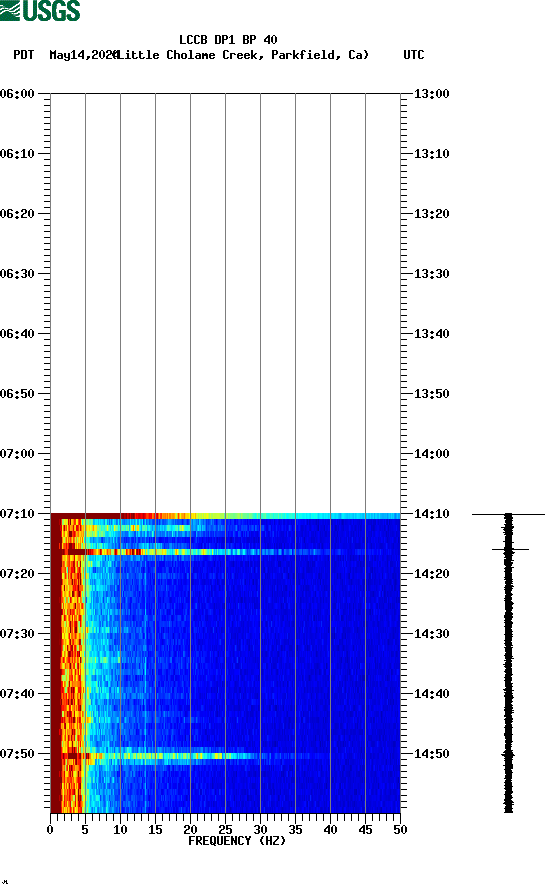This screenshot has width=552, height=893.
Task: Click the 45 Hz frequency axis label
Action: [366, 830]
